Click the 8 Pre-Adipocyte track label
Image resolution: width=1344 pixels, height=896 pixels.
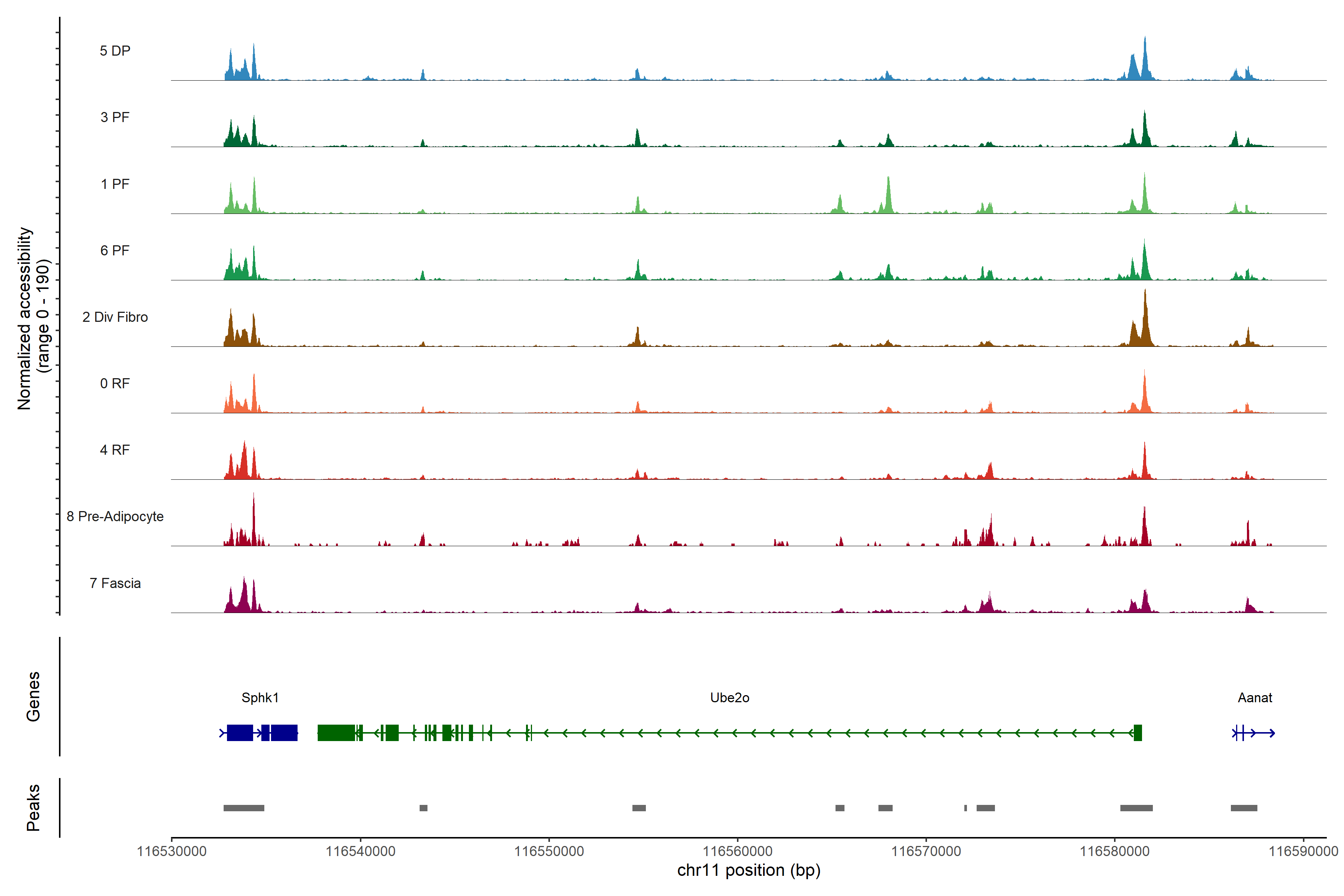115,517
